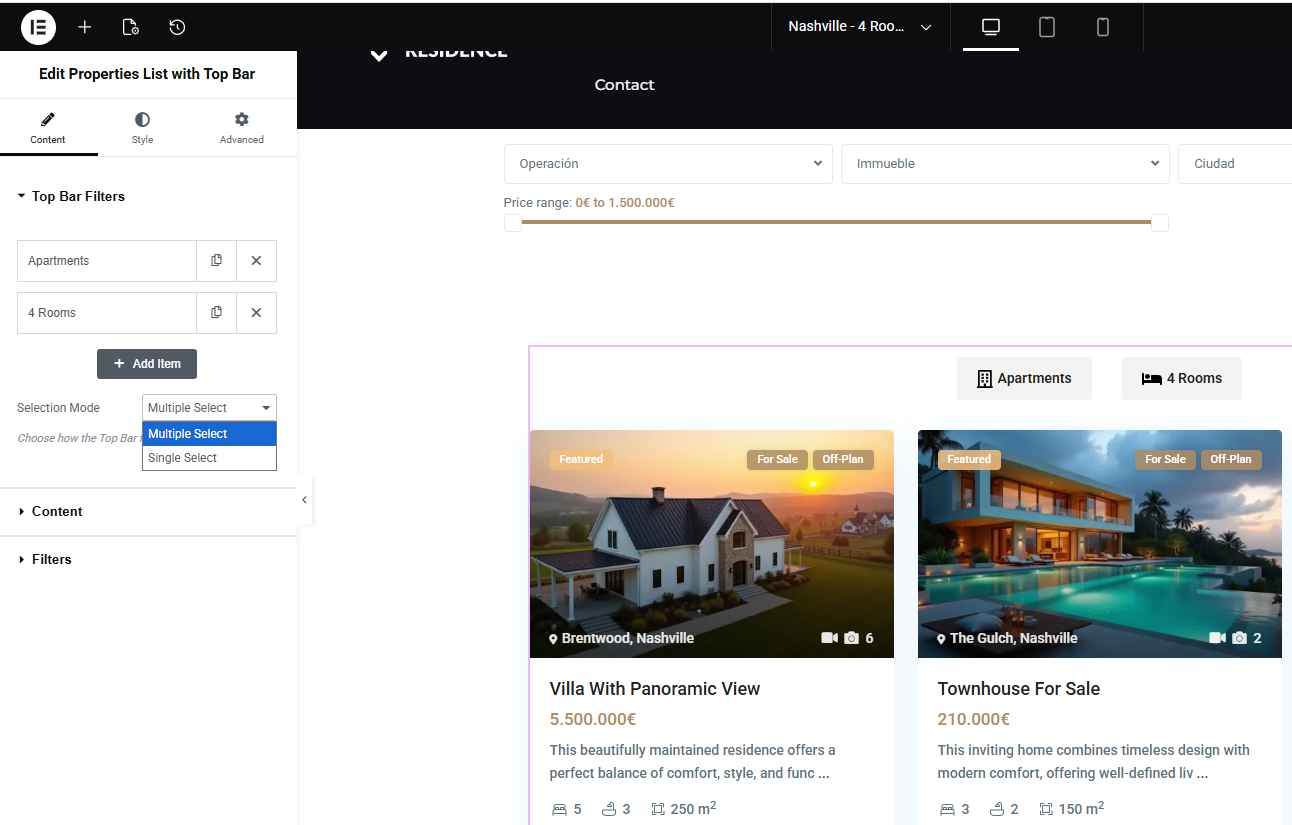This screenshot has height=825, width=1292.
Task: Open the revision history icon
Action: click(x=177, y=27)
